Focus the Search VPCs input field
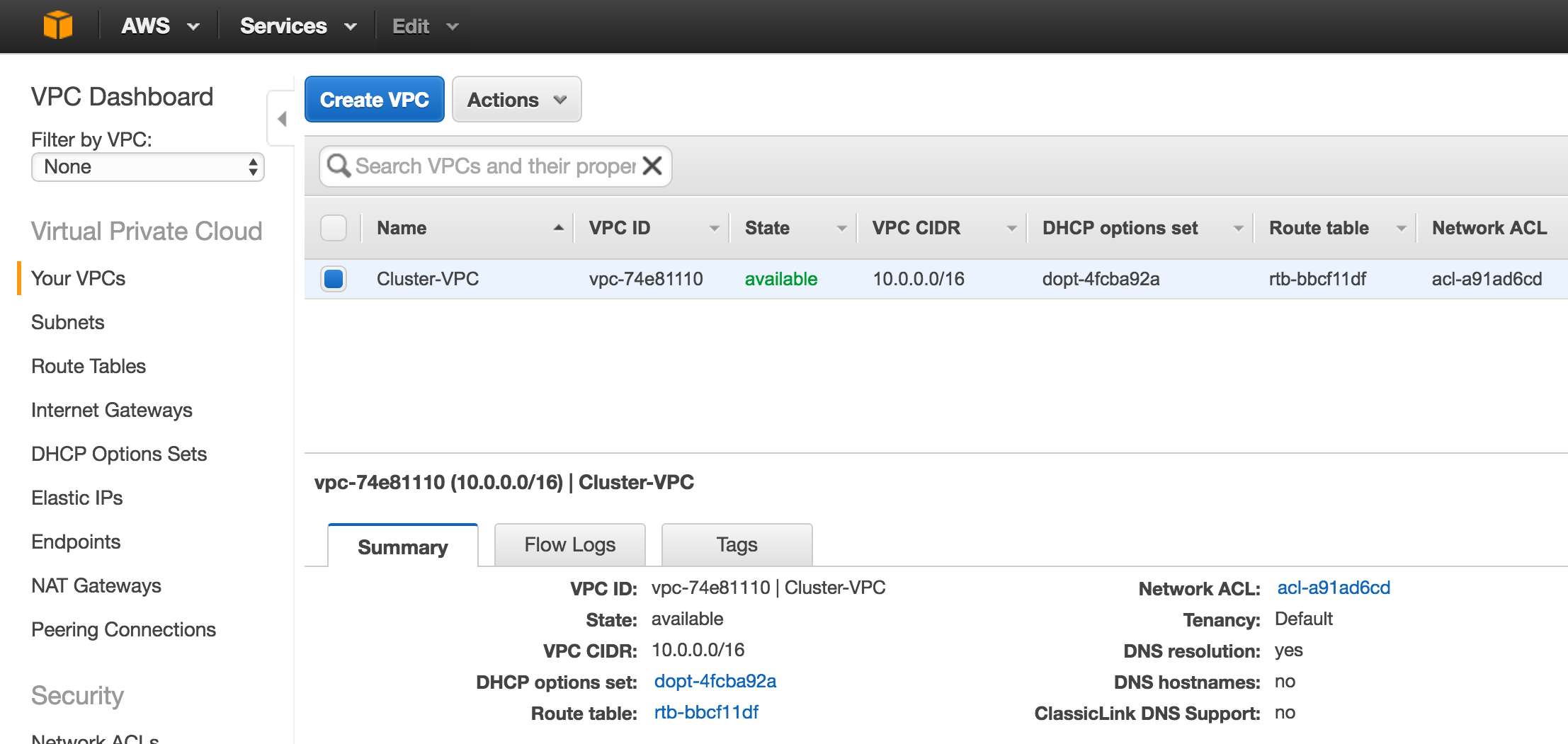Screen dimensions: 1568x744 click(x=496, y=166)
